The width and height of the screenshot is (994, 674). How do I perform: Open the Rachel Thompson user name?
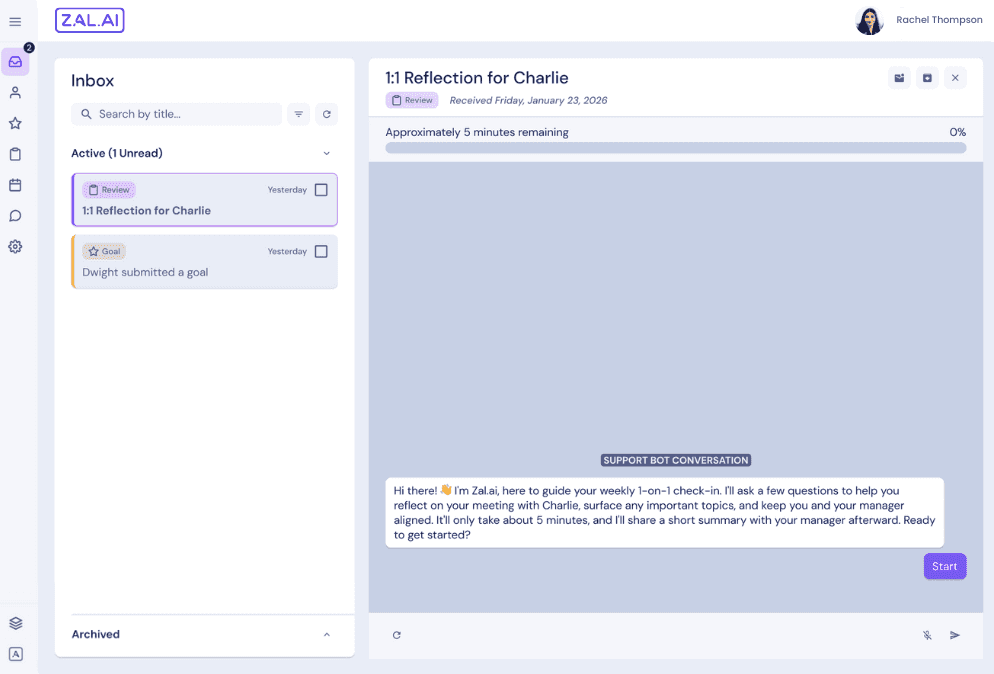(x=939, y=20)
